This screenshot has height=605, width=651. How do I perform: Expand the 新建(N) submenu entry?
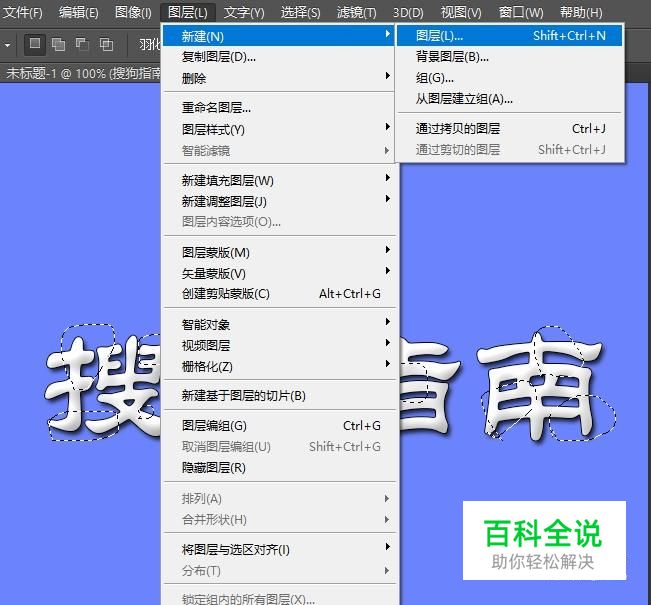tap(278, 36)
